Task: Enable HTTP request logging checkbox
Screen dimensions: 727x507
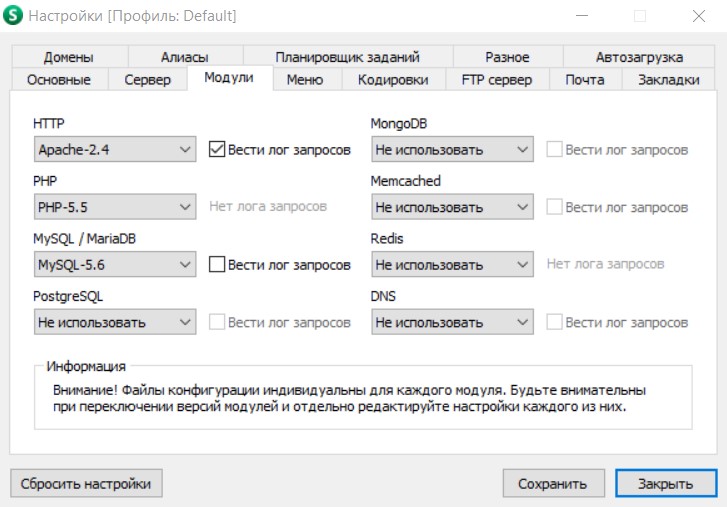Action: tap(217, 150)
